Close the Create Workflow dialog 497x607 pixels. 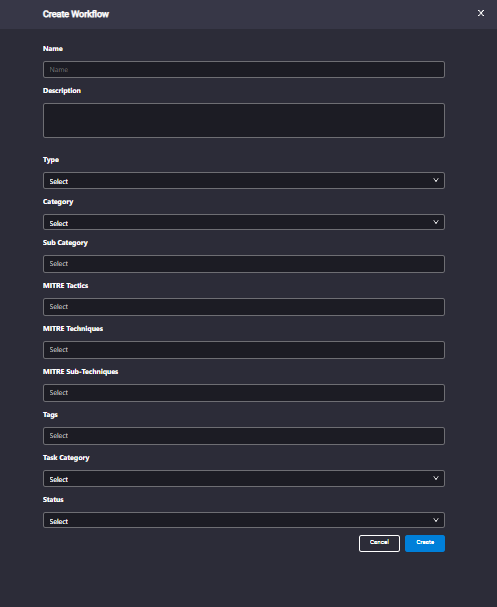point(481,13)
